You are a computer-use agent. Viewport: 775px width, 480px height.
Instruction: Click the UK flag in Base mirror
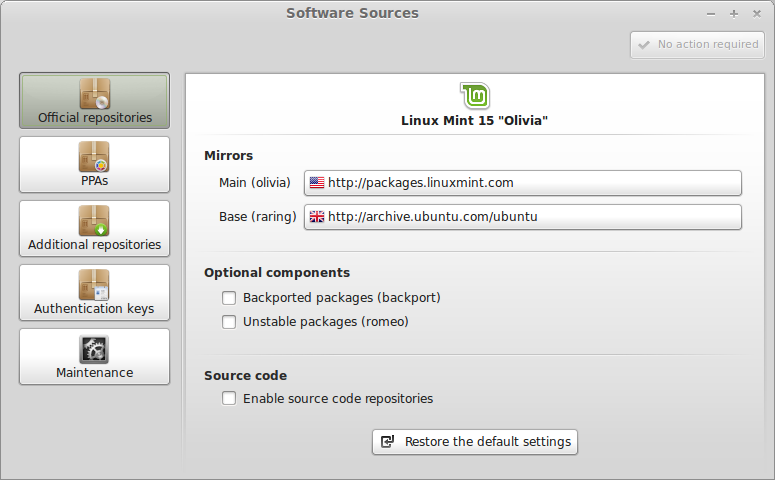pos(317,217)
